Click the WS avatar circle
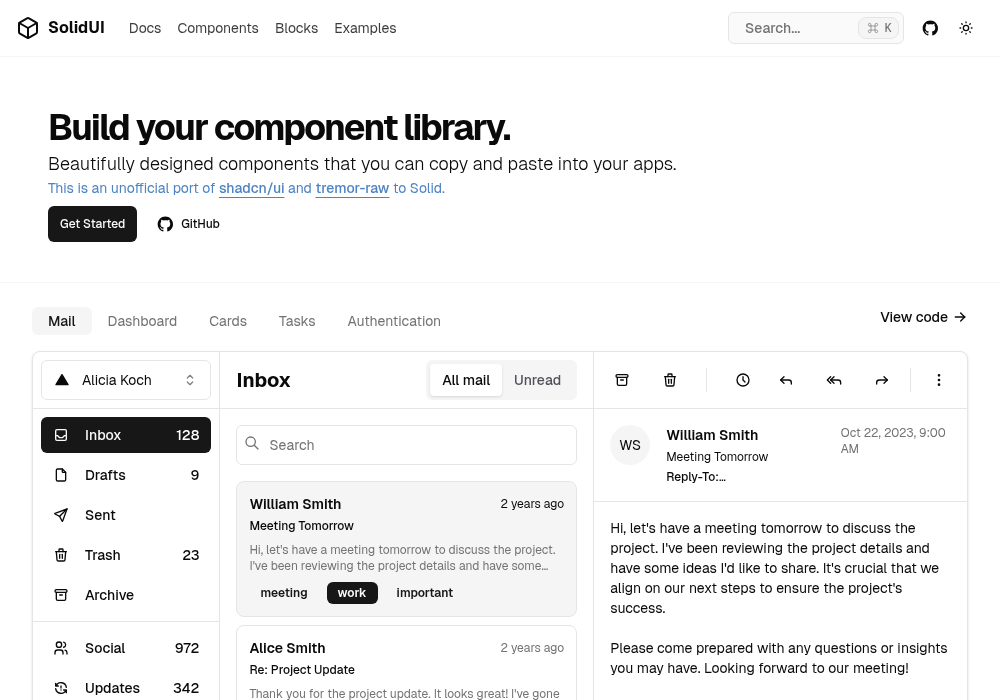1000x700 pixels. pos(629,445)
